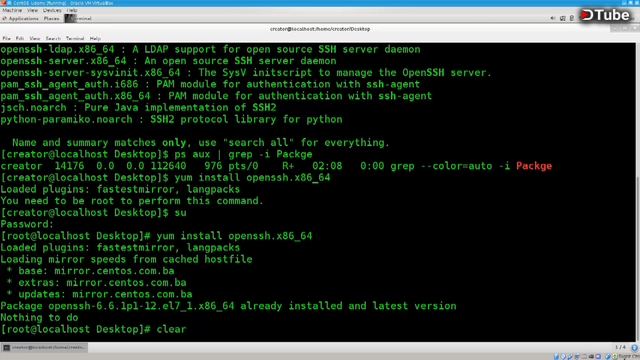Click 'jsch.noarch : Pure Java implementation' line
Screen dimensions: 640x360
[x=138, y=107]
